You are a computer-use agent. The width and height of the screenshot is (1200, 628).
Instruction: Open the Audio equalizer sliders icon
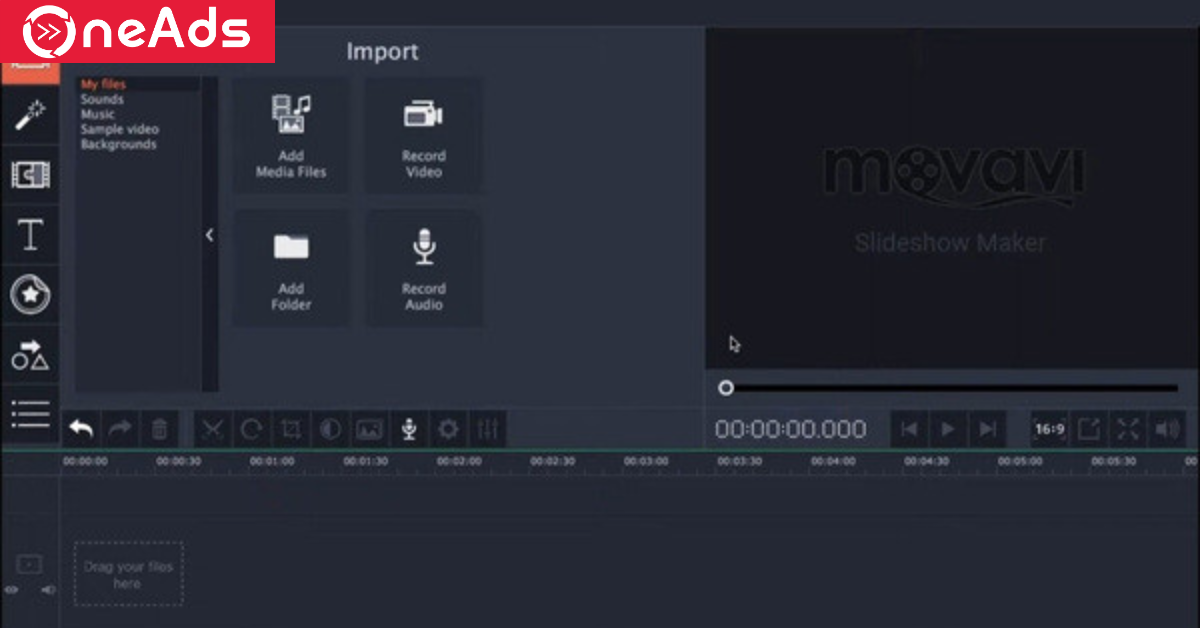tap(487, 430)
